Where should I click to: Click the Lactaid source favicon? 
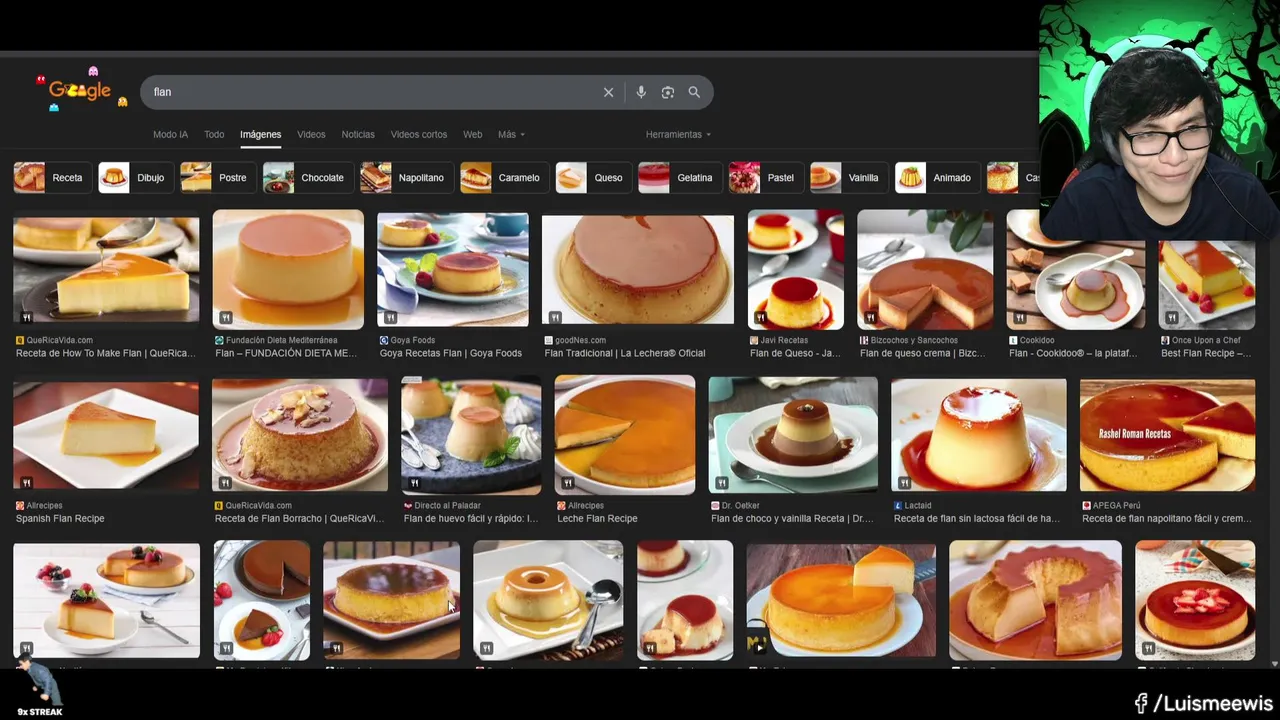(x=898, y=506)
